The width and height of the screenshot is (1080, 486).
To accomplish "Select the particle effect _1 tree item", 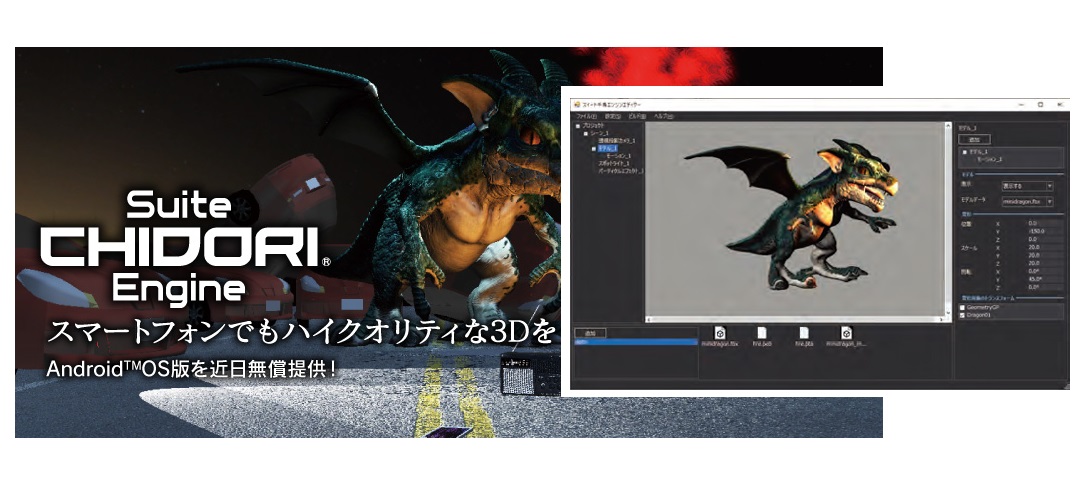I will pyautogui.click(x=621, y=171).
